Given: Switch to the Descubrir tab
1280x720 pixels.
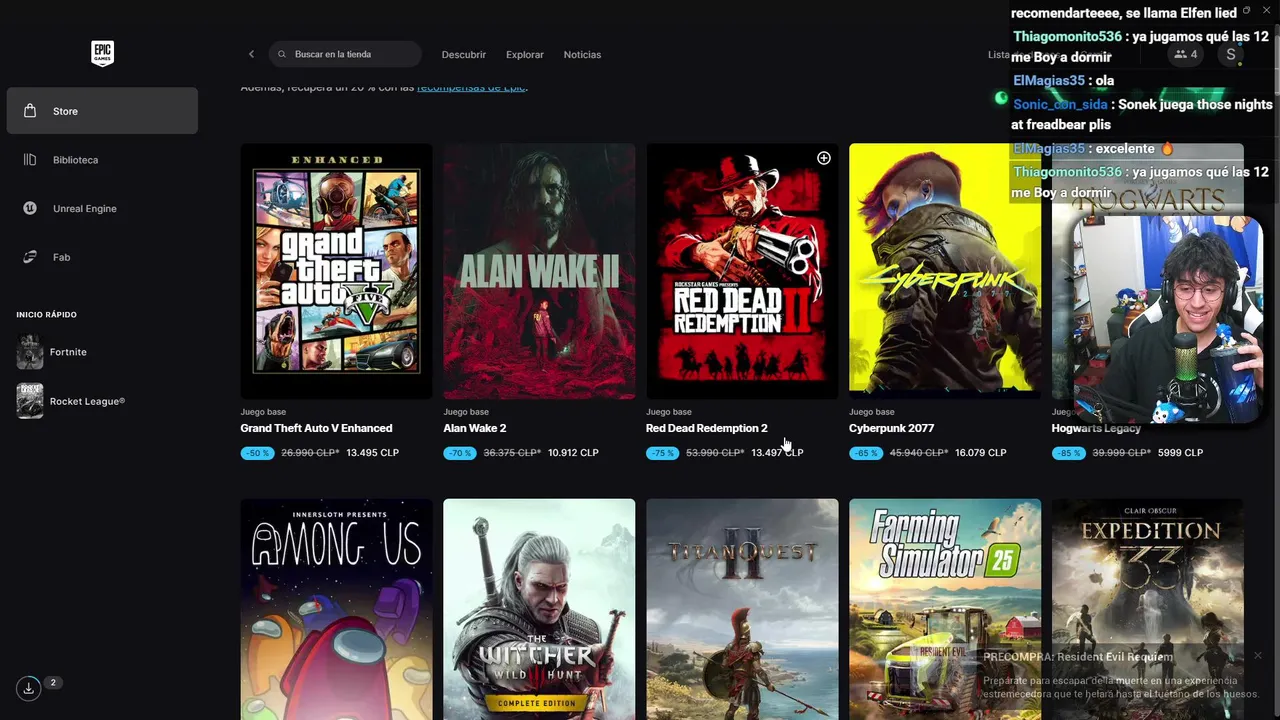Looking at the screenshot, I should pos(464,55).
